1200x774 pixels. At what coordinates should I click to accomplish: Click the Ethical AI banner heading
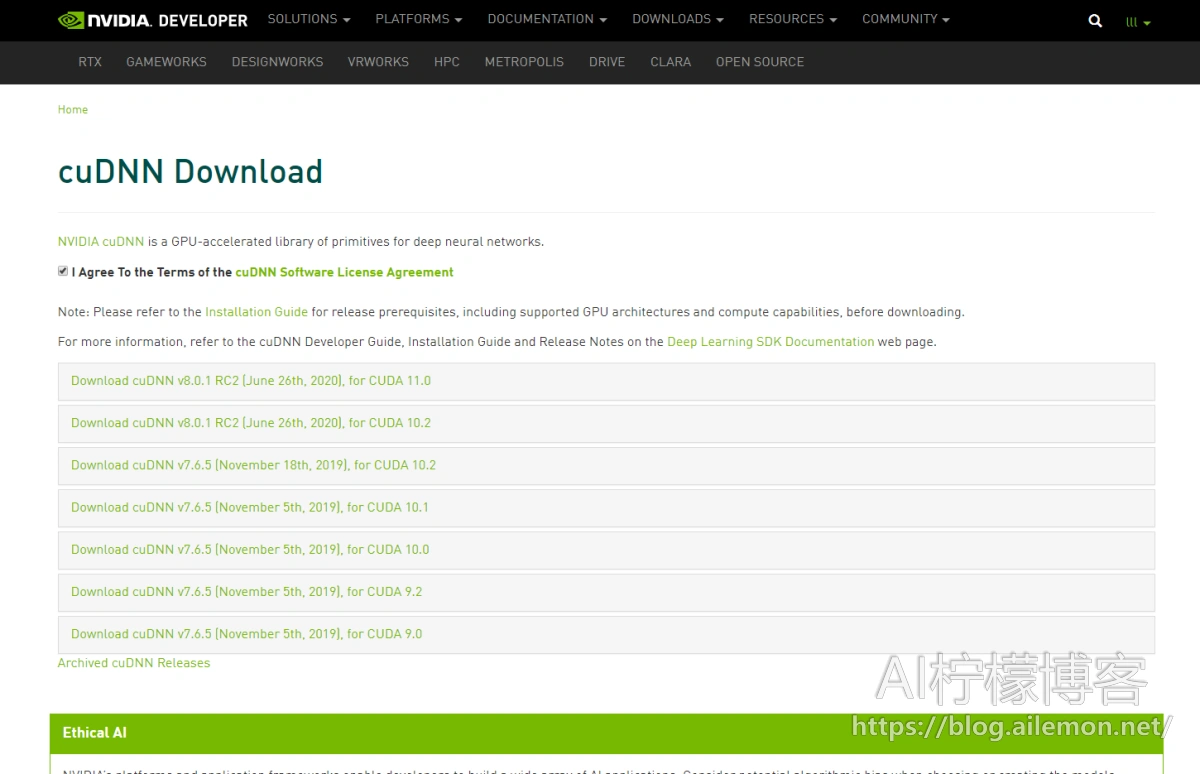[94, 733]
